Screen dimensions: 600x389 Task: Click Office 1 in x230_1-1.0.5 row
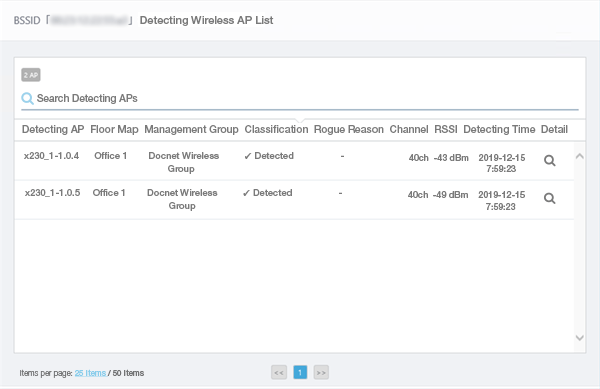coord(109,193)
